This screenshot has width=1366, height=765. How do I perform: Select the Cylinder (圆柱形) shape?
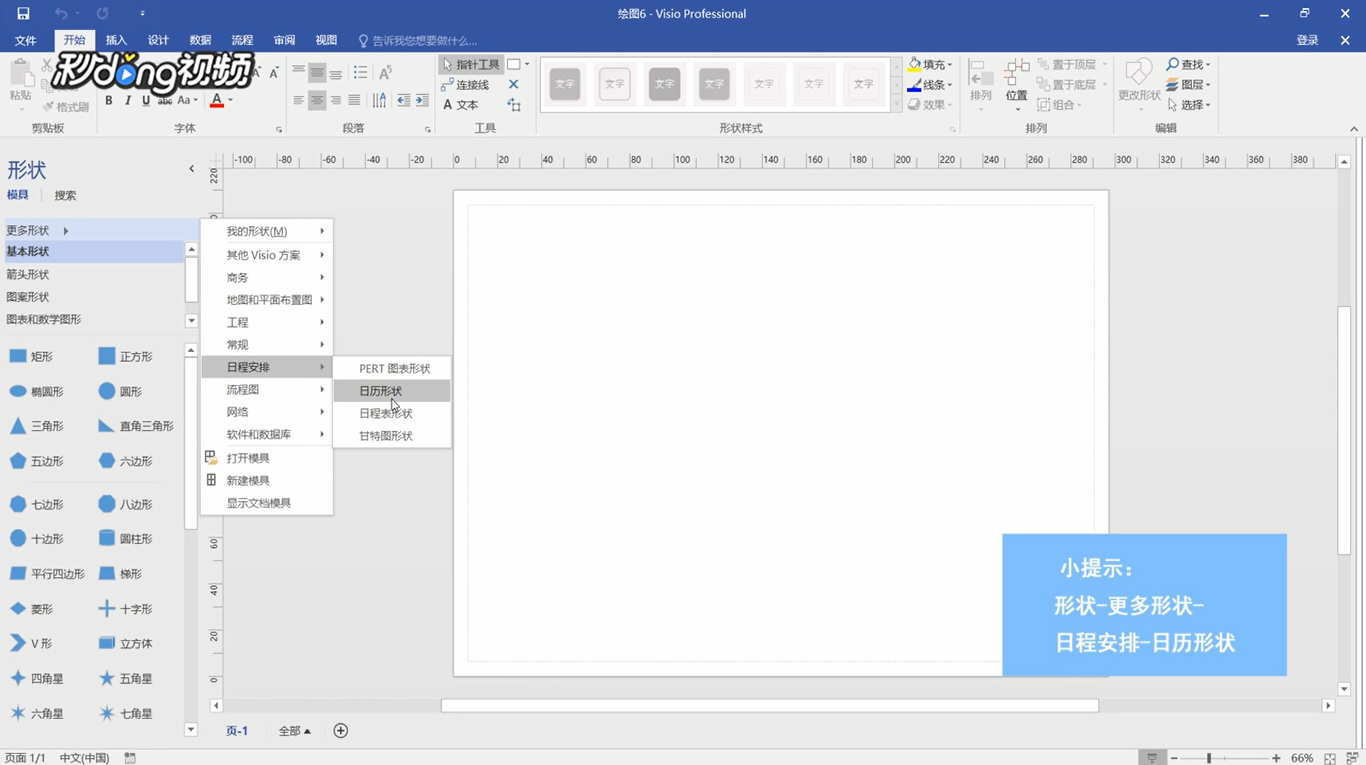126,539
